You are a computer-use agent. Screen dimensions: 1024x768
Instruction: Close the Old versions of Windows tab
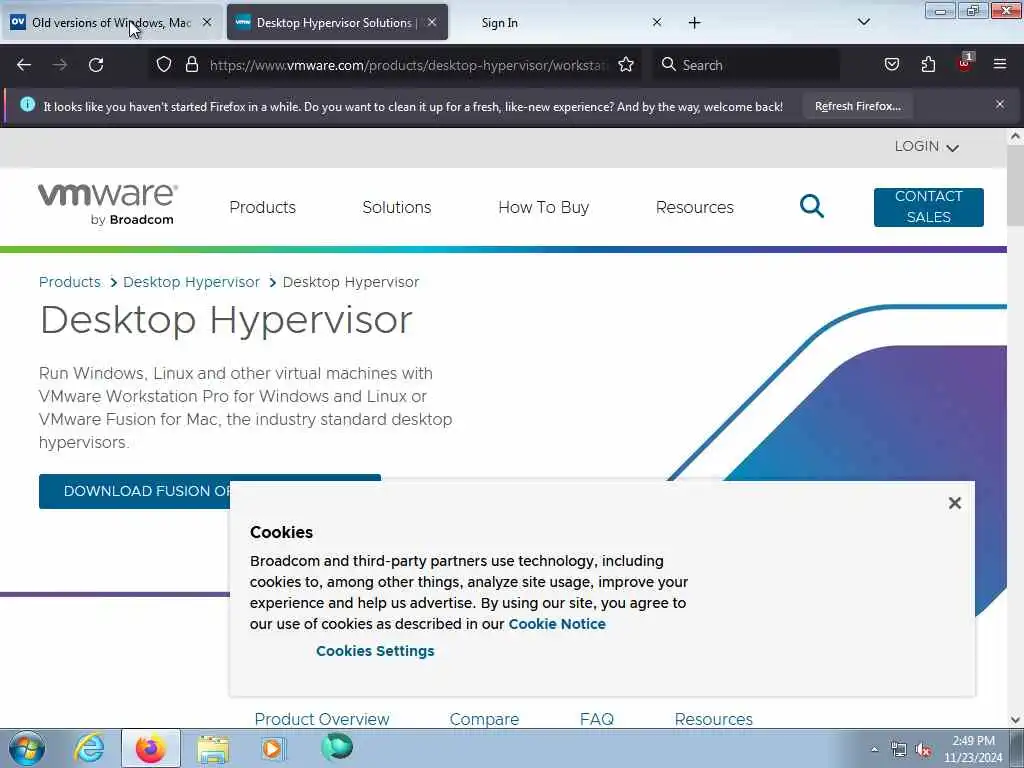click(x=206, y=22)
